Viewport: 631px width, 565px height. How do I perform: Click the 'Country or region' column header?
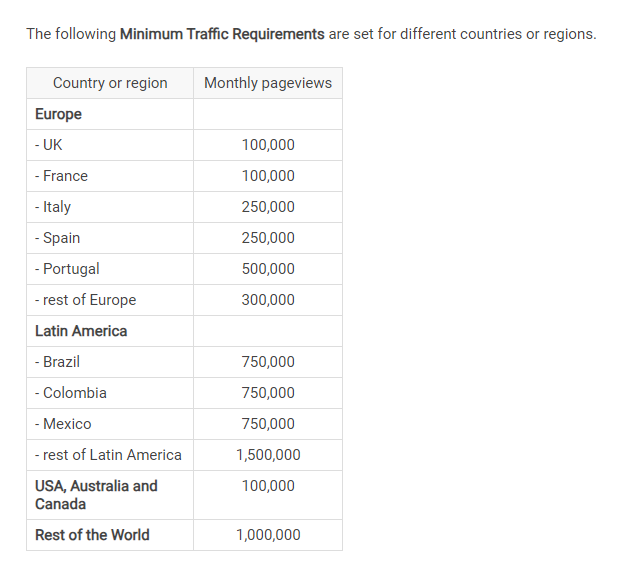(x=110, y=83)
